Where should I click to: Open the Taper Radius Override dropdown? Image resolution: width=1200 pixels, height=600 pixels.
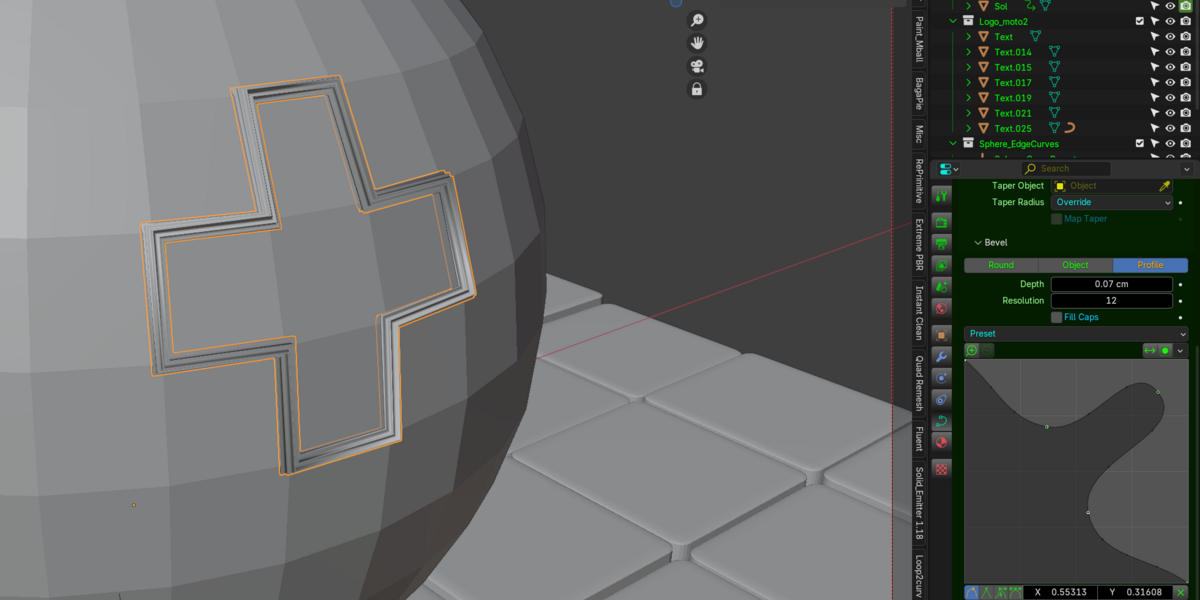coord(1112,202)
